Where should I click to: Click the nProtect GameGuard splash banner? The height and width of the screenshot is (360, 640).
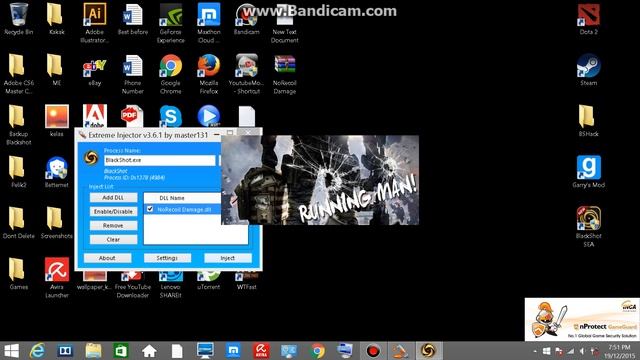[x=582, y=319]
